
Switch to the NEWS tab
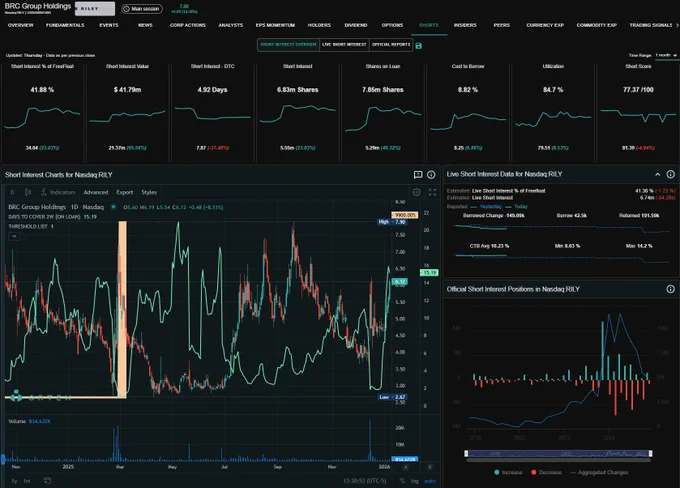click(x=145, y=25)
